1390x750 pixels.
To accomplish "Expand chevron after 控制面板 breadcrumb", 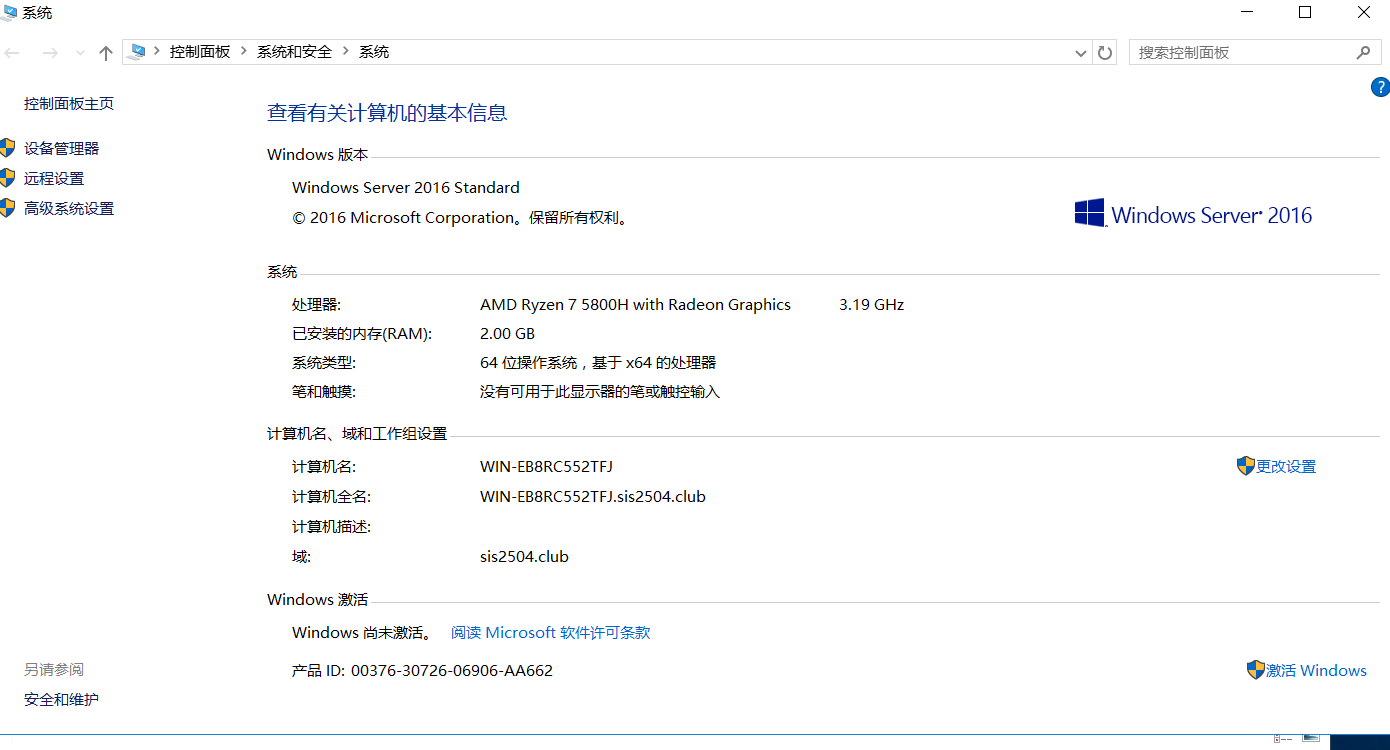I will 244,52.
